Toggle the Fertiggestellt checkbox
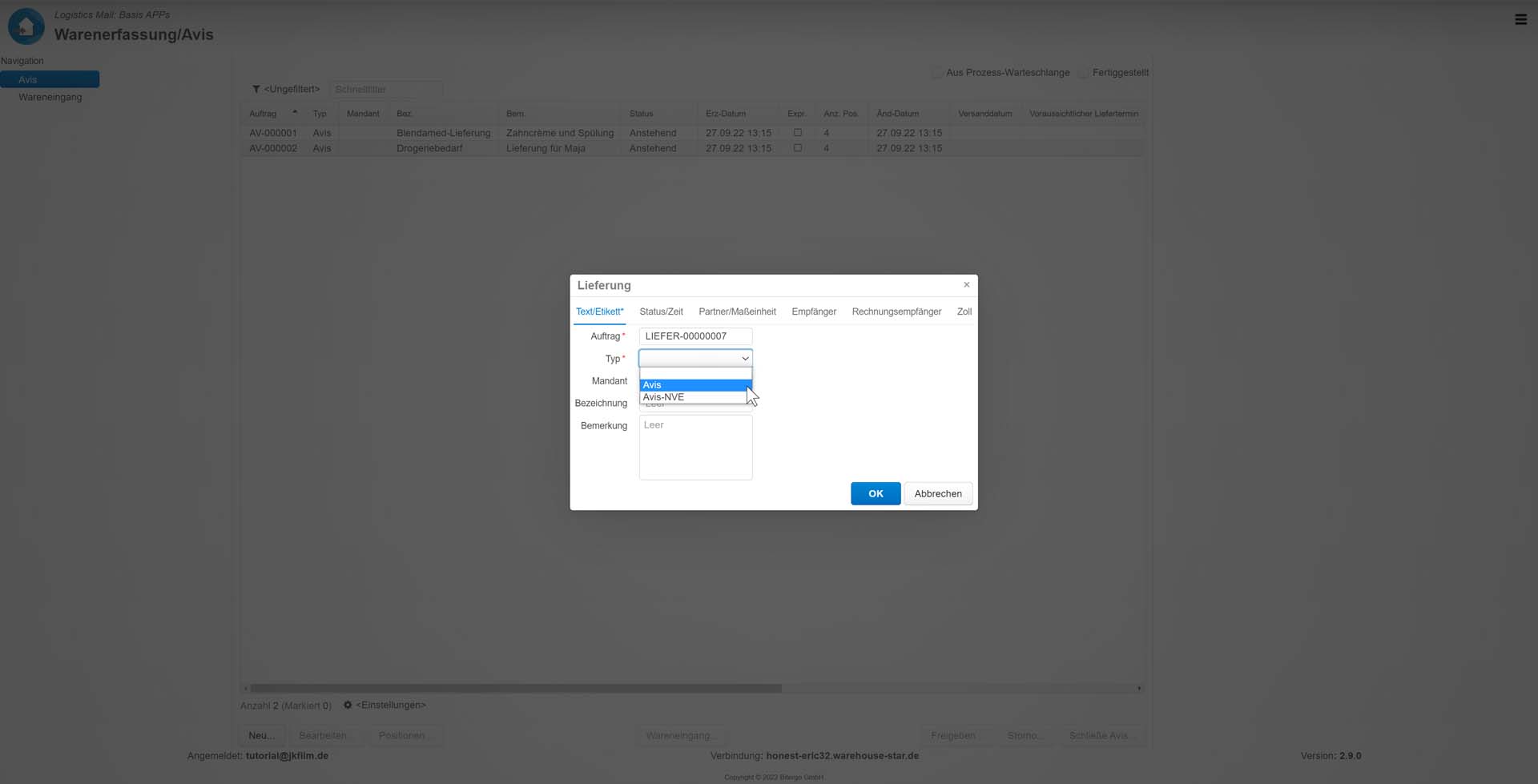The height and width of the screenshot is (784, 1538). [x=1083, y=73]
